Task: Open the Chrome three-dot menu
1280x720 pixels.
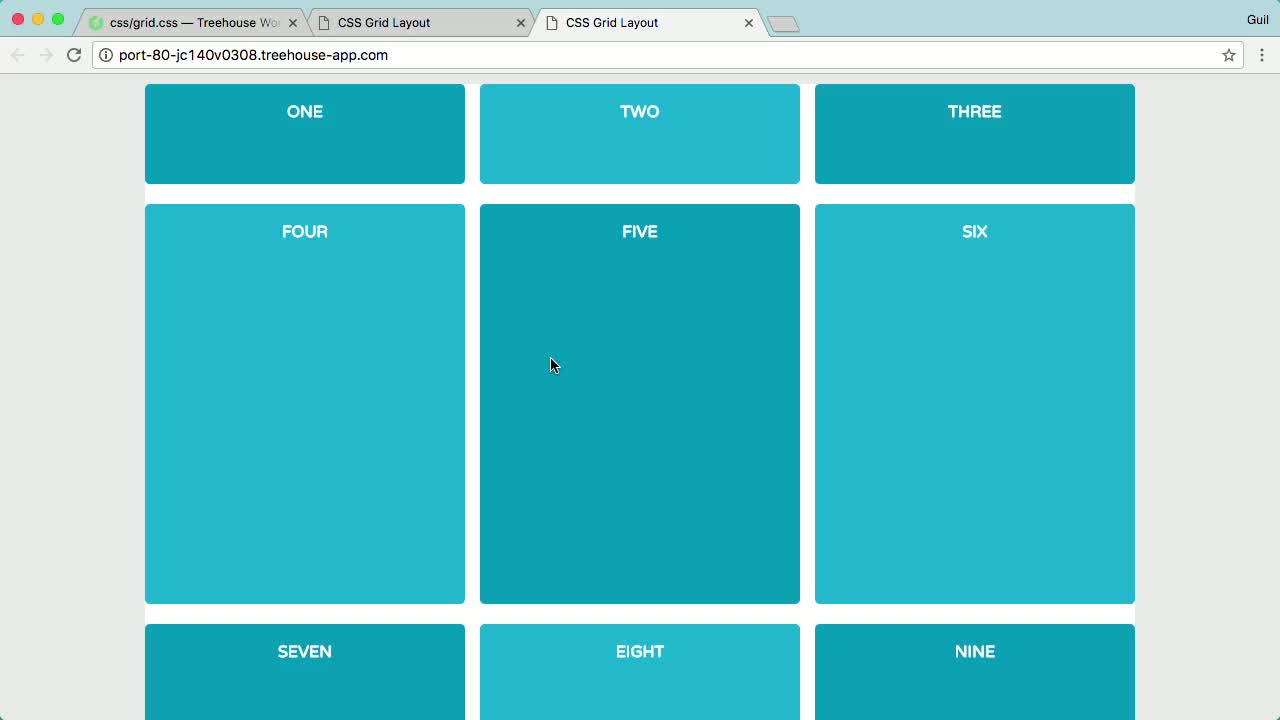Action: click(1262, 55)
